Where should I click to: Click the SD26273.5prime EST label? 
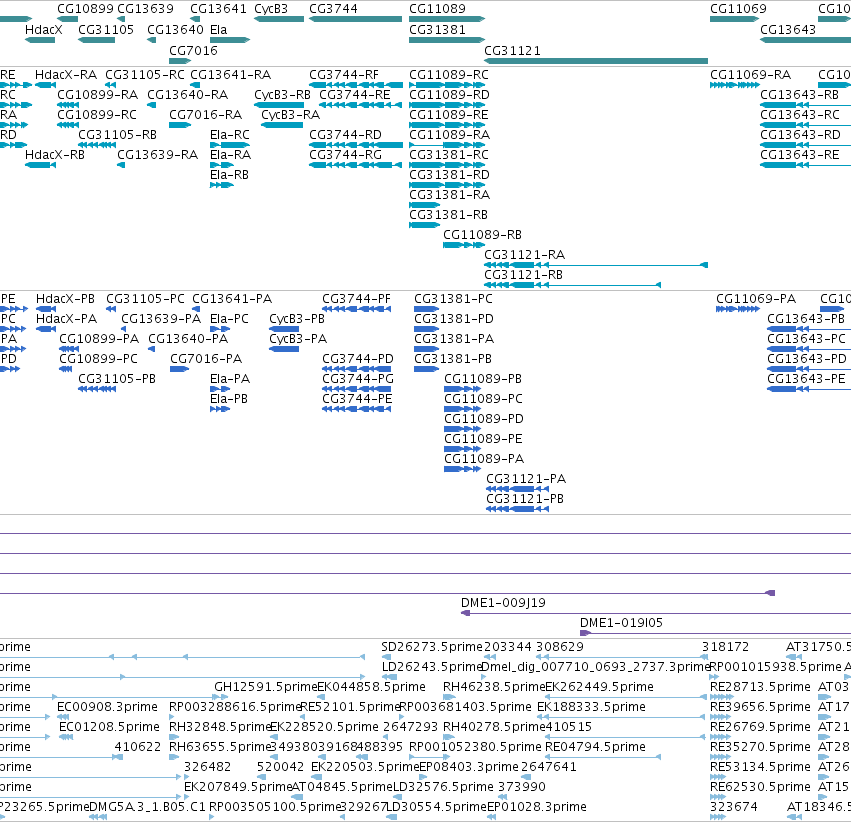pos(432,647)
